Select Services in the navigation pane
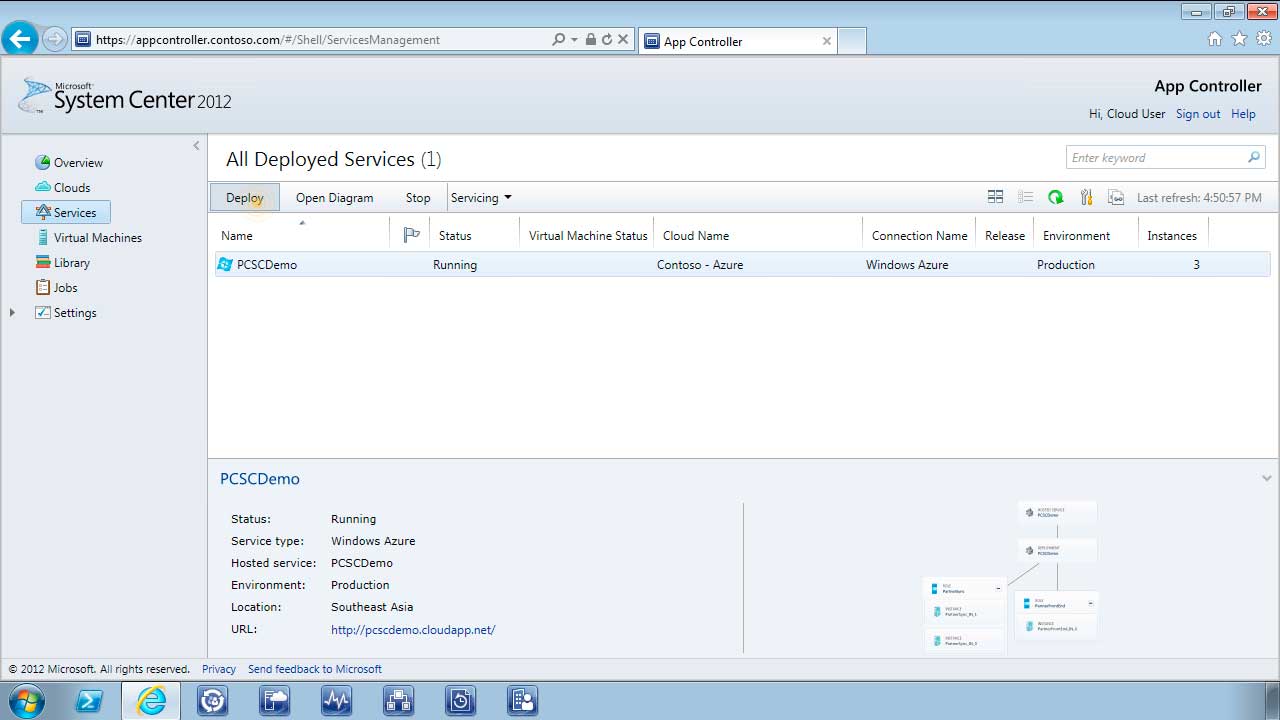The height and width of the screenshot is (720, 1280). (x=66, y=212)
